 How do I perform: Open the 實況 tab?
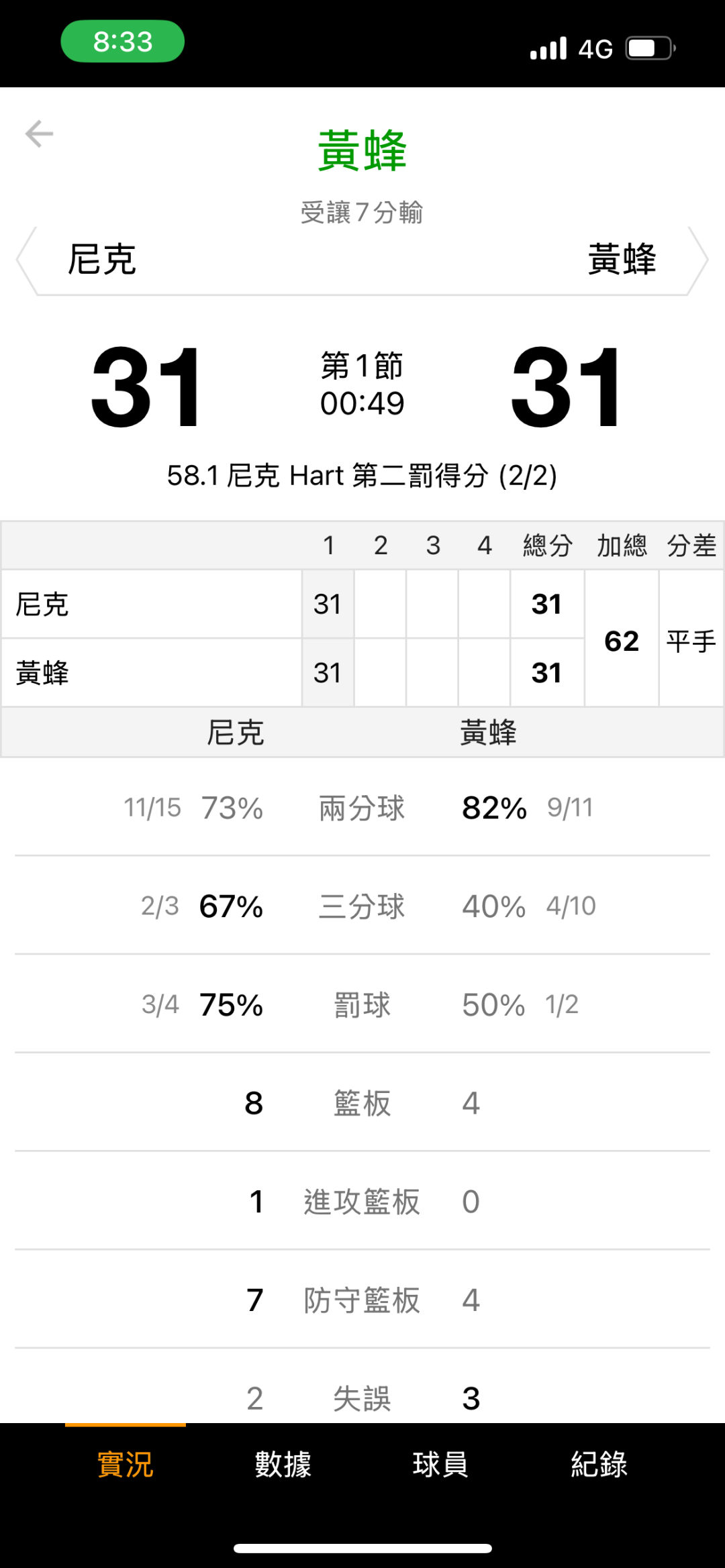pyautogui.click(x=126, y=1464)
